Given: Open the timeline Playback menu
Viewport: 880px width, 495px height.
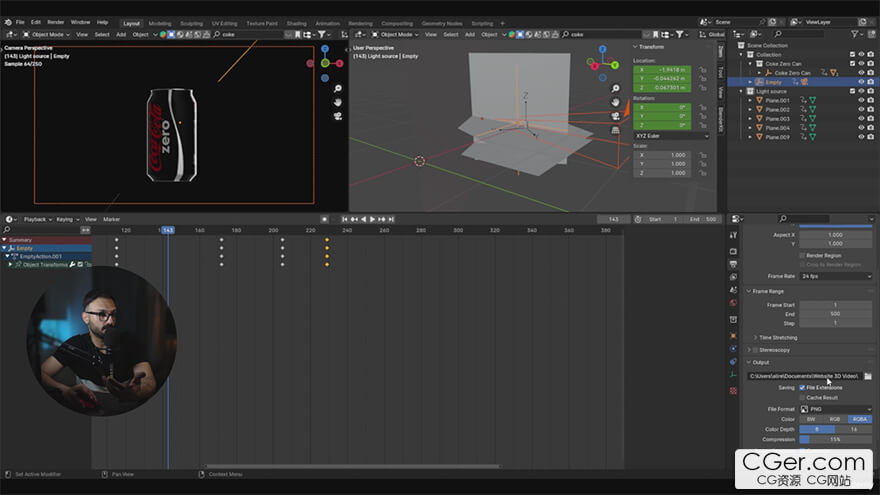Looking at the screenshot, I should 37,219.
